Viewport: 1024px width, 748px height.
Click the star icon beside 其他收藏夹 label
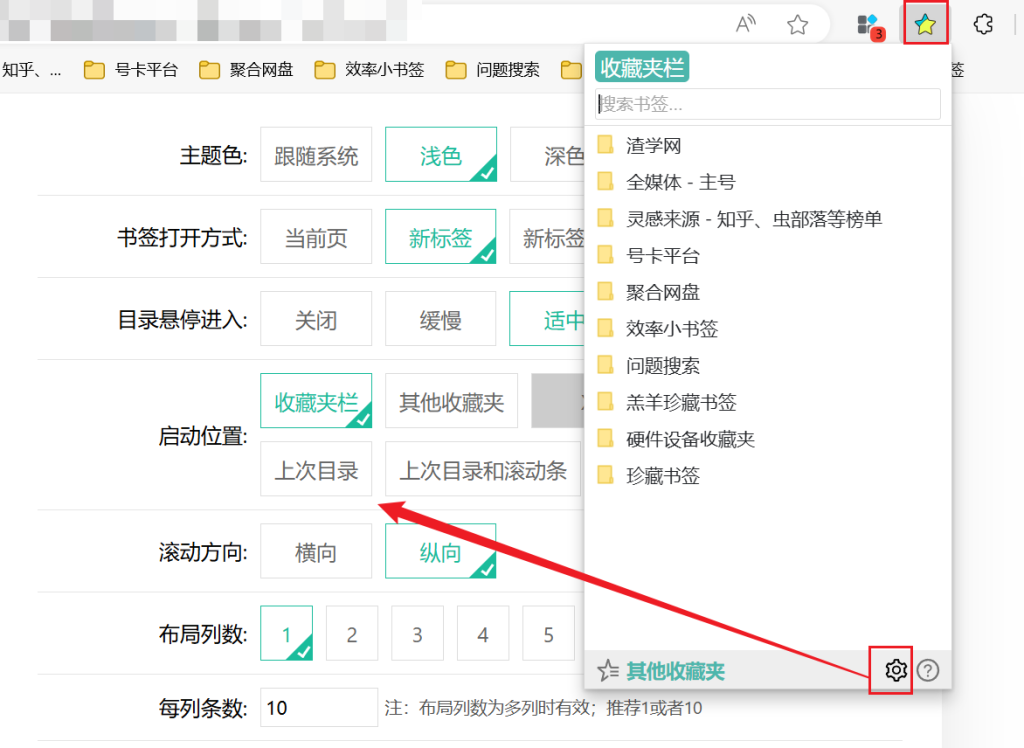point(608,670)
